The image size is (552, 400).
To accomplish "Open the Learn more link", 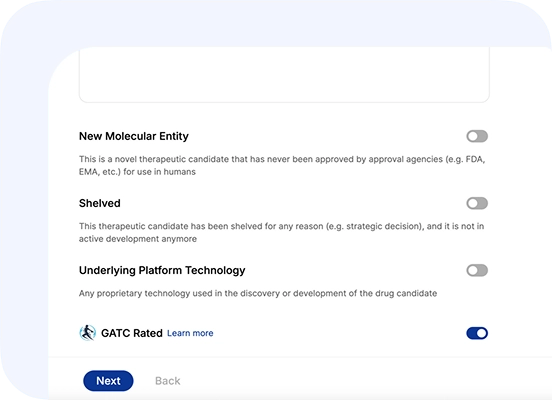I will [190, 333].
